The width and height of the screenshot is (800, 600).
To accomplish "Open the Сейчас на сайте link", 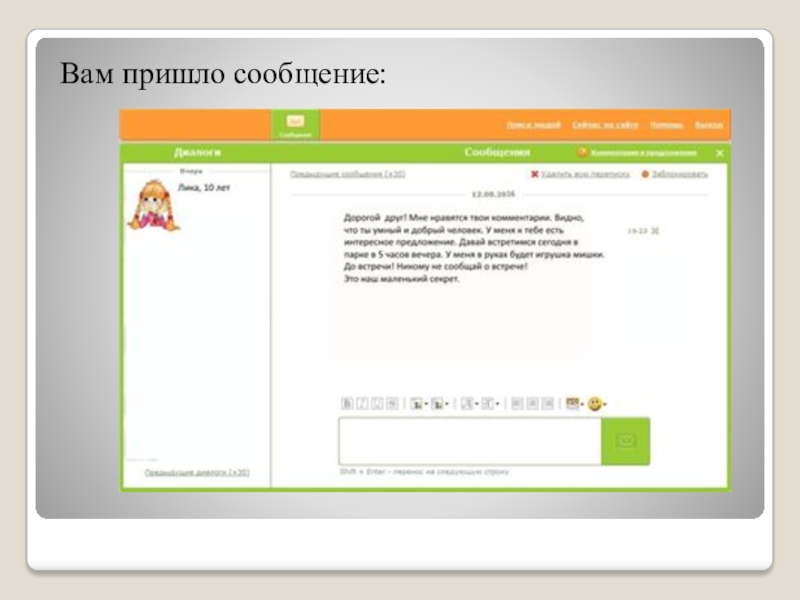I will pos(605,125).
